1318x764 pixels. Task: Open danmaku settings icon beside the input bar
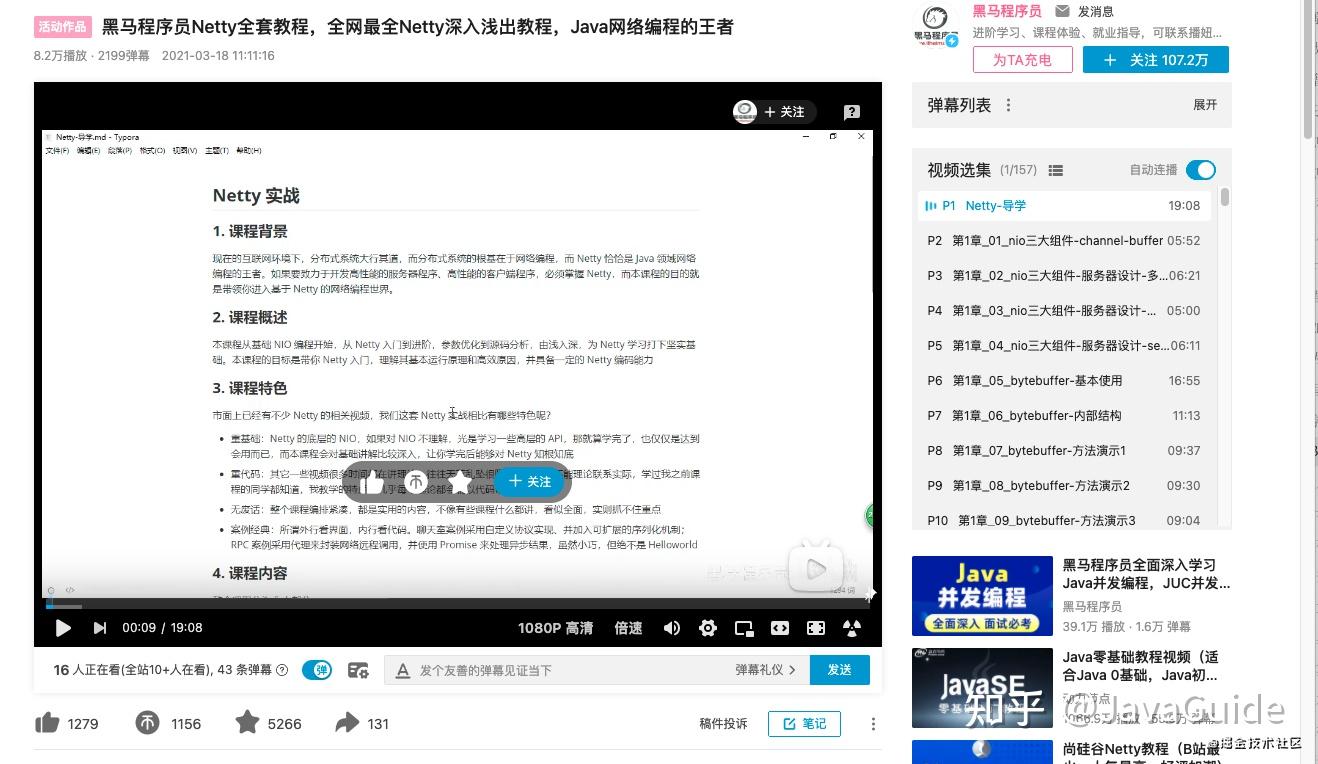358,670
